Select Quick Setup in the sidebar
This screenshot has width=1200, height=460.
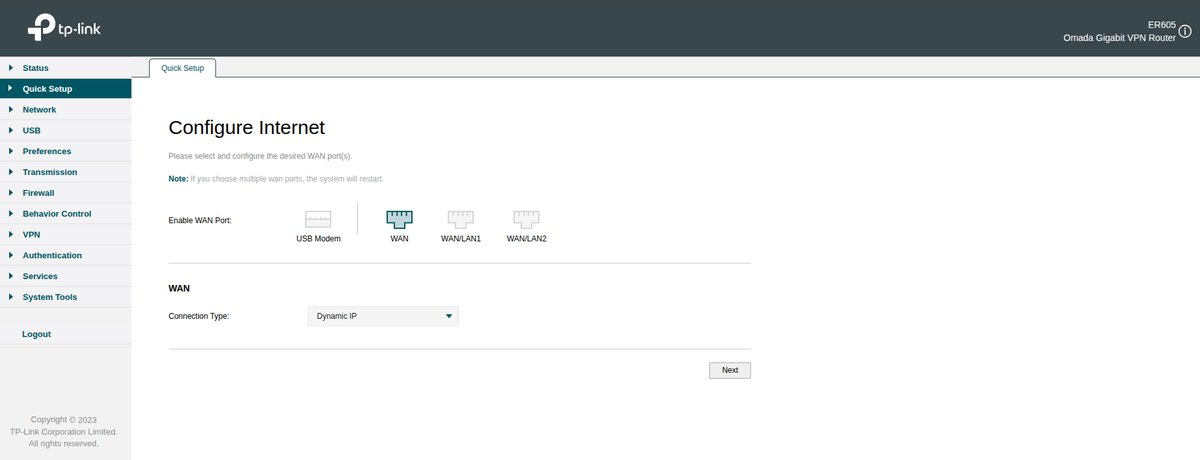[x=65, y=89]
